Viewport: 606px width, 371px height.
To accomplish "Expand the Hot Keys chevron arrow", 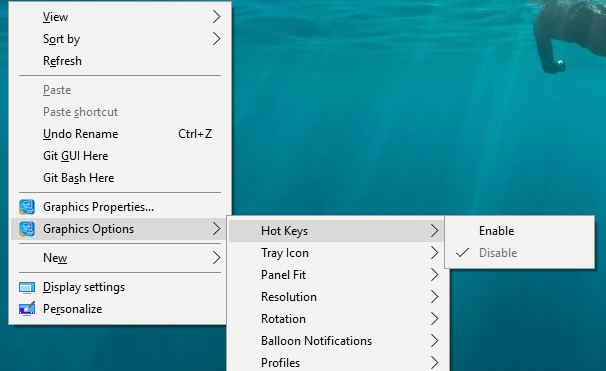I will pyautogui.click(x=434, y=231).
